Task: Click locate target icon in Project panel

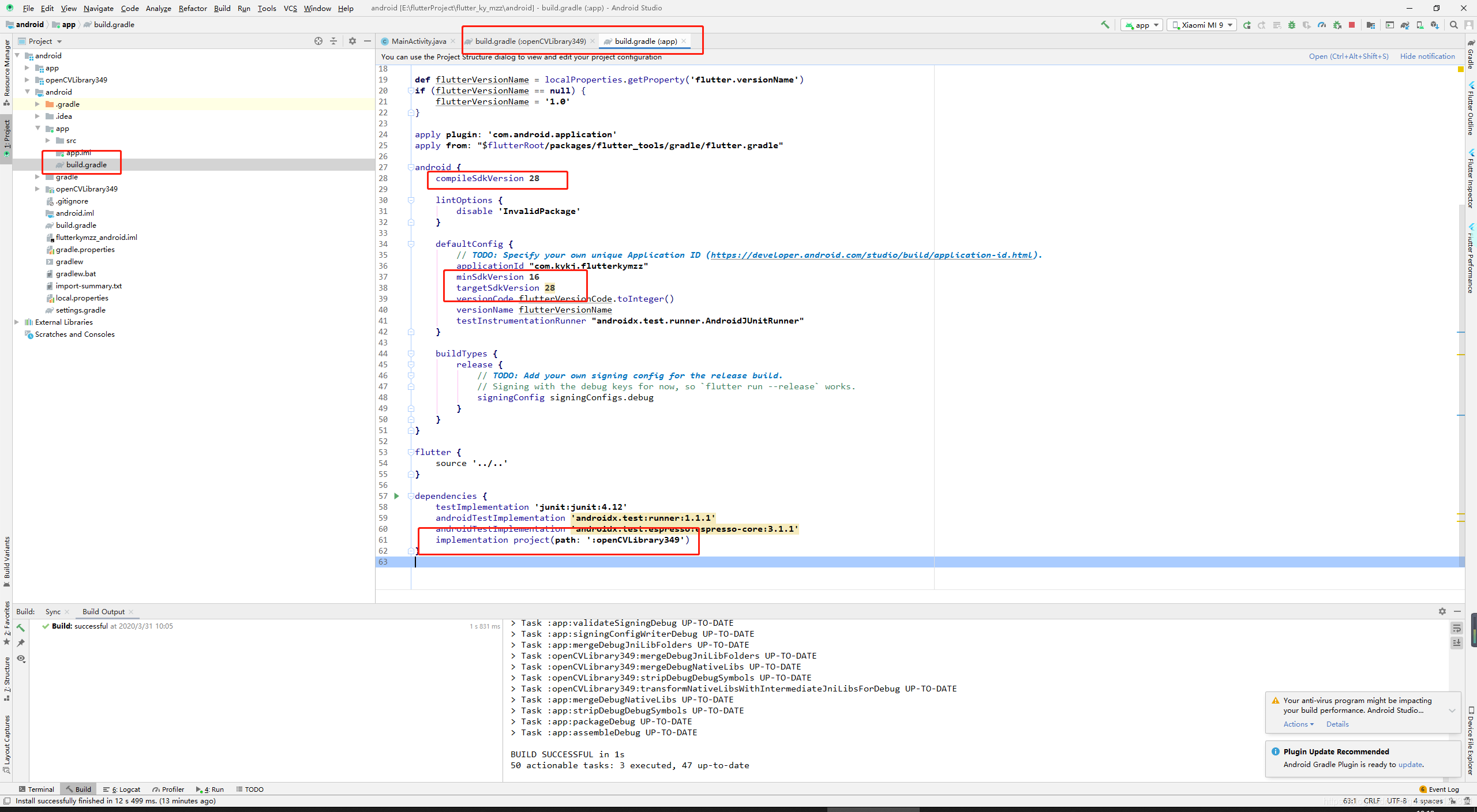Action: (x=318, y=41)
